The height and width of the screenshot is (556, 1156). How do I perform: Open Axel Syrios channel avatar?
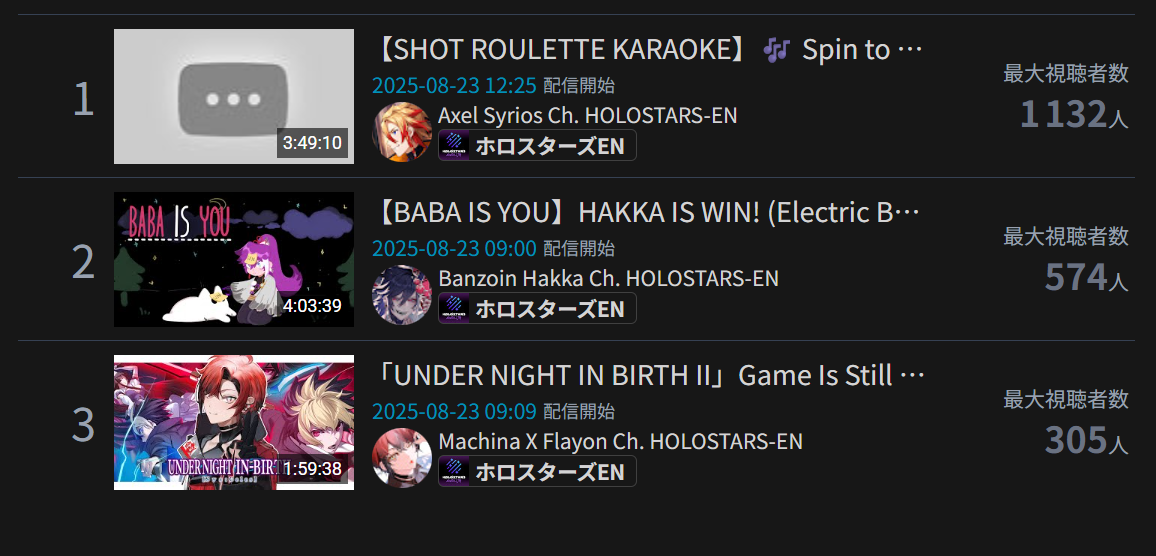pos(402,131)
